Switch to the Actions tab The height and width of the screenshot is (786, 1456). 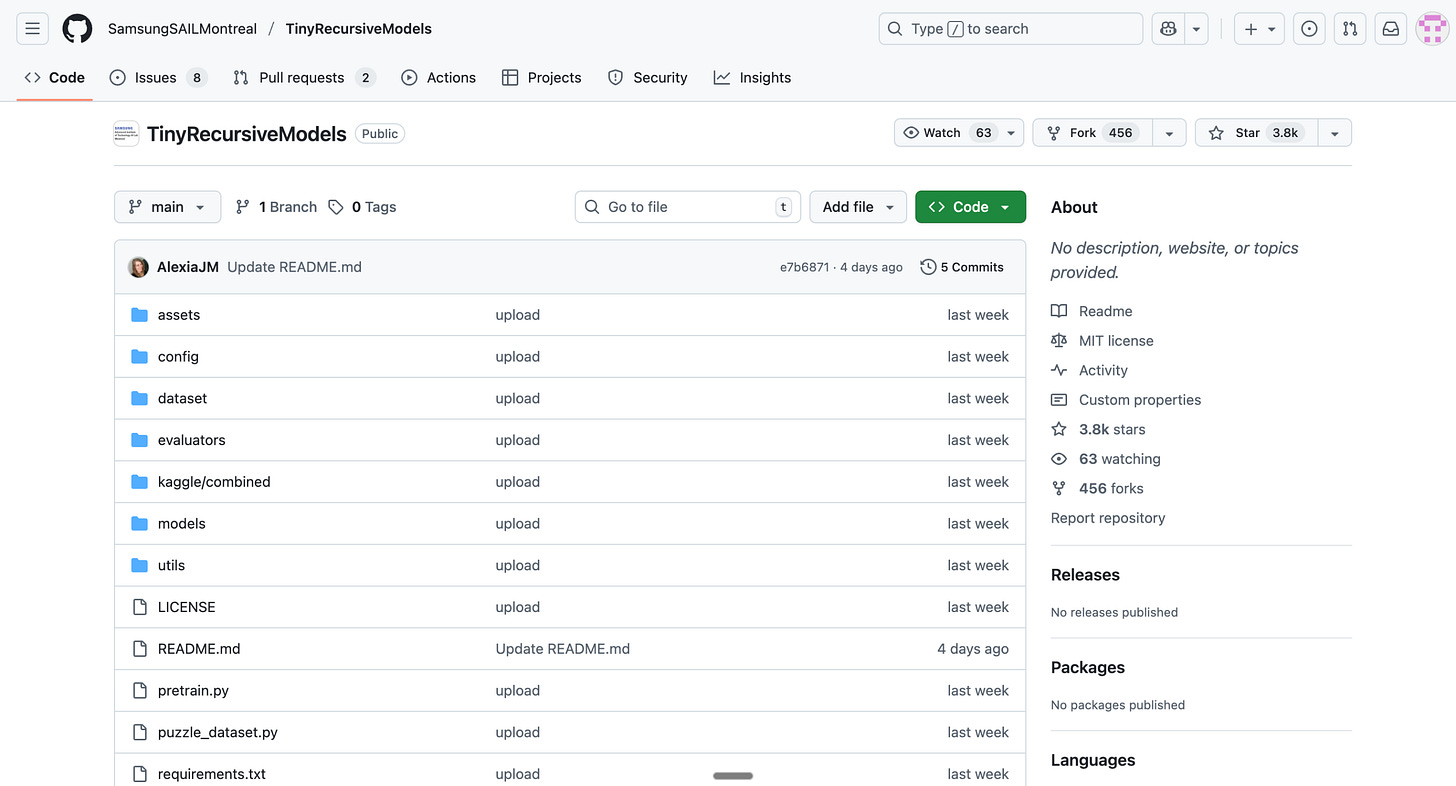[x=439, y=78]
